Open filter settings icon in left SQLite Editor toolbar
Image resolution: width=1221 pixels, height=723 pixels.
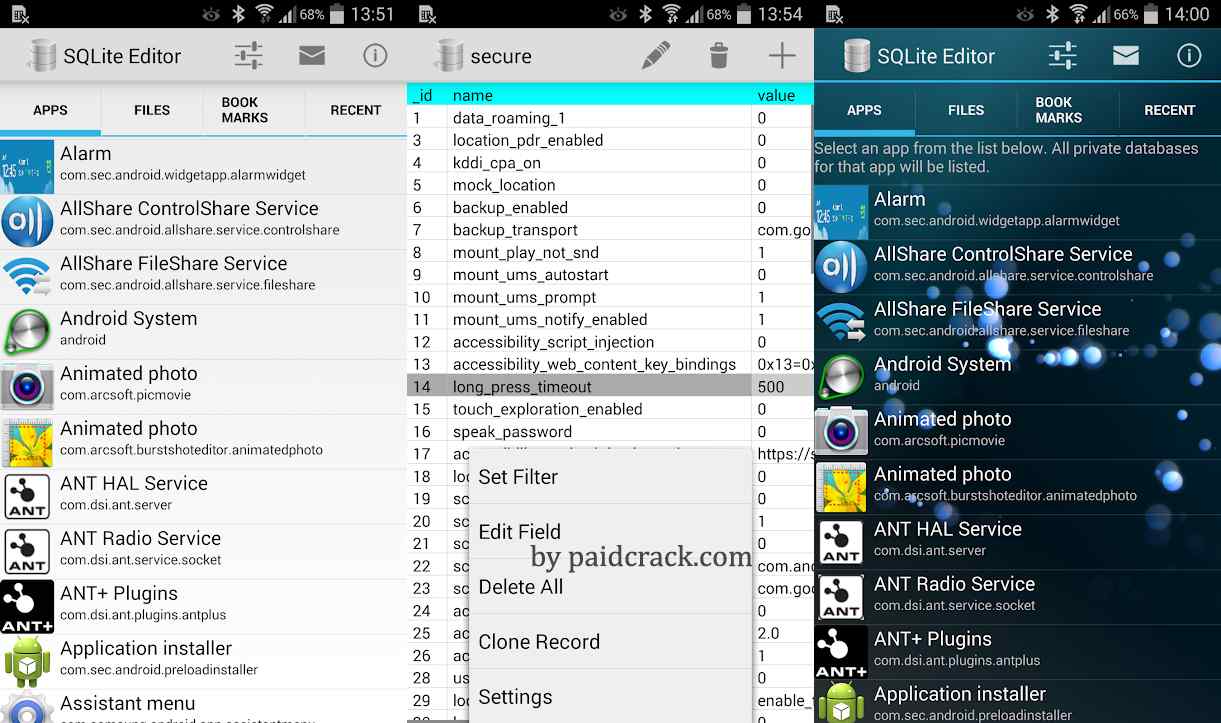(248, 56)
